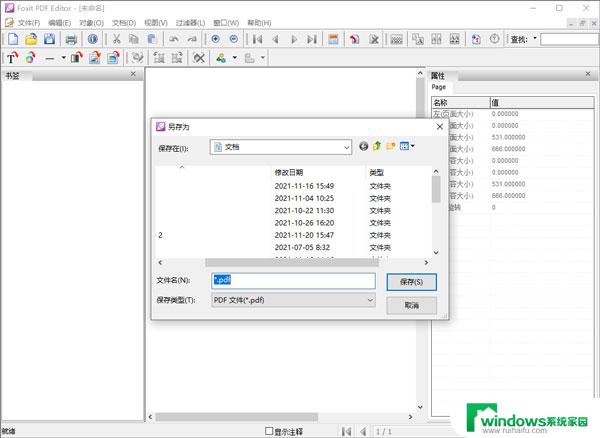
Task: Choose the color wheel tool icon
Action: coord(31,58)
